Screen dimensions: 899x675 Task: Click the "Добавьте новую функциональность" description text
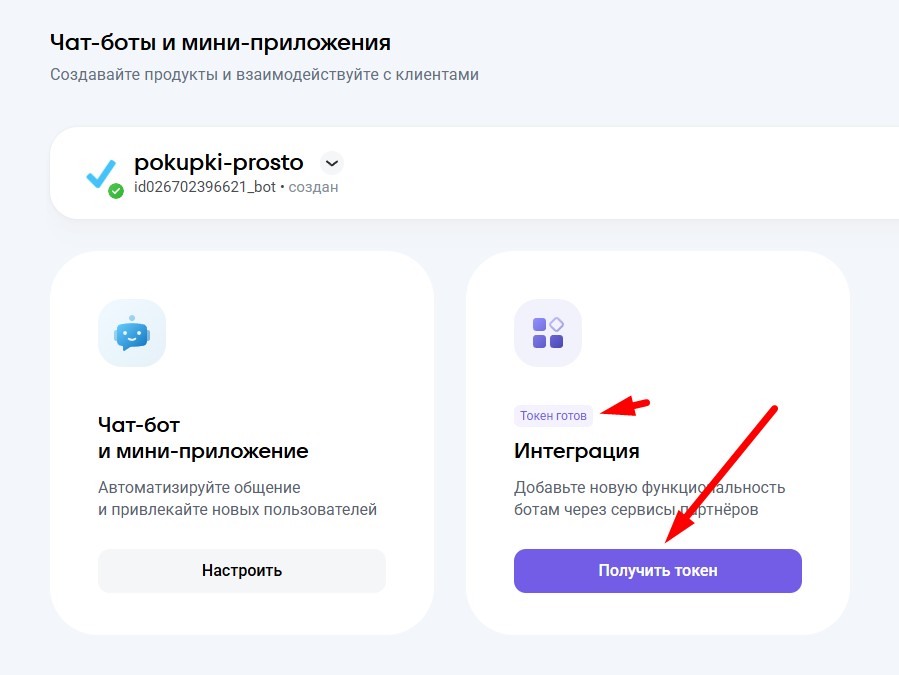650,488
